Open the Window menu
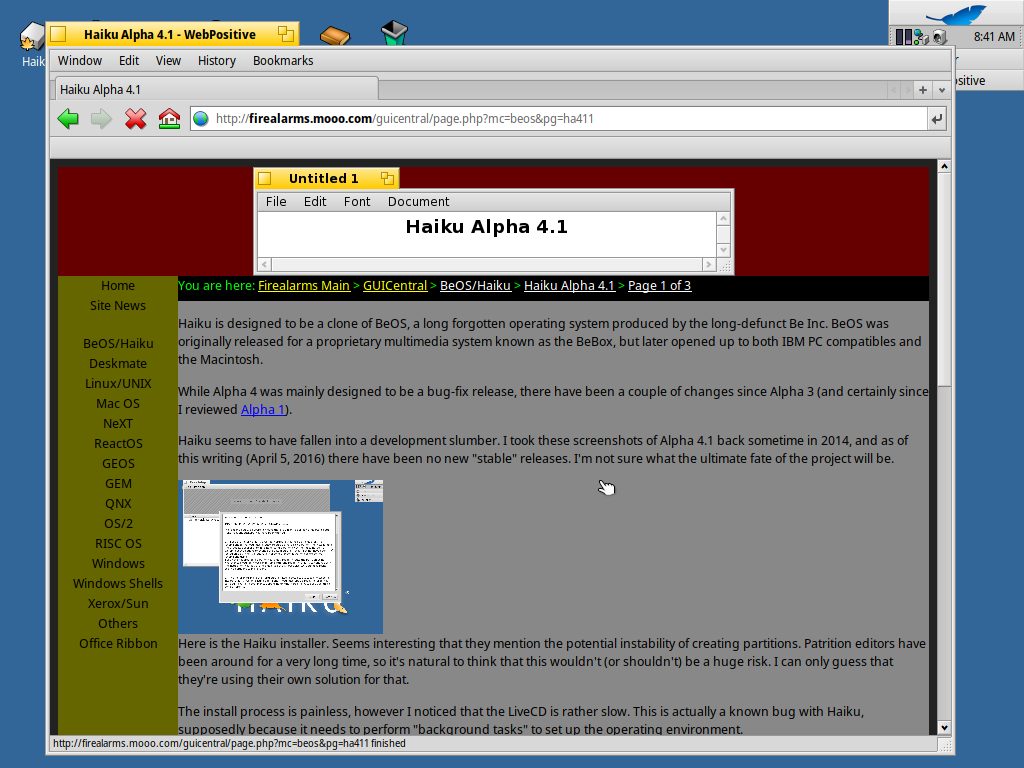Viewport: 1024px width, 768px height. [x=80, y=61]
